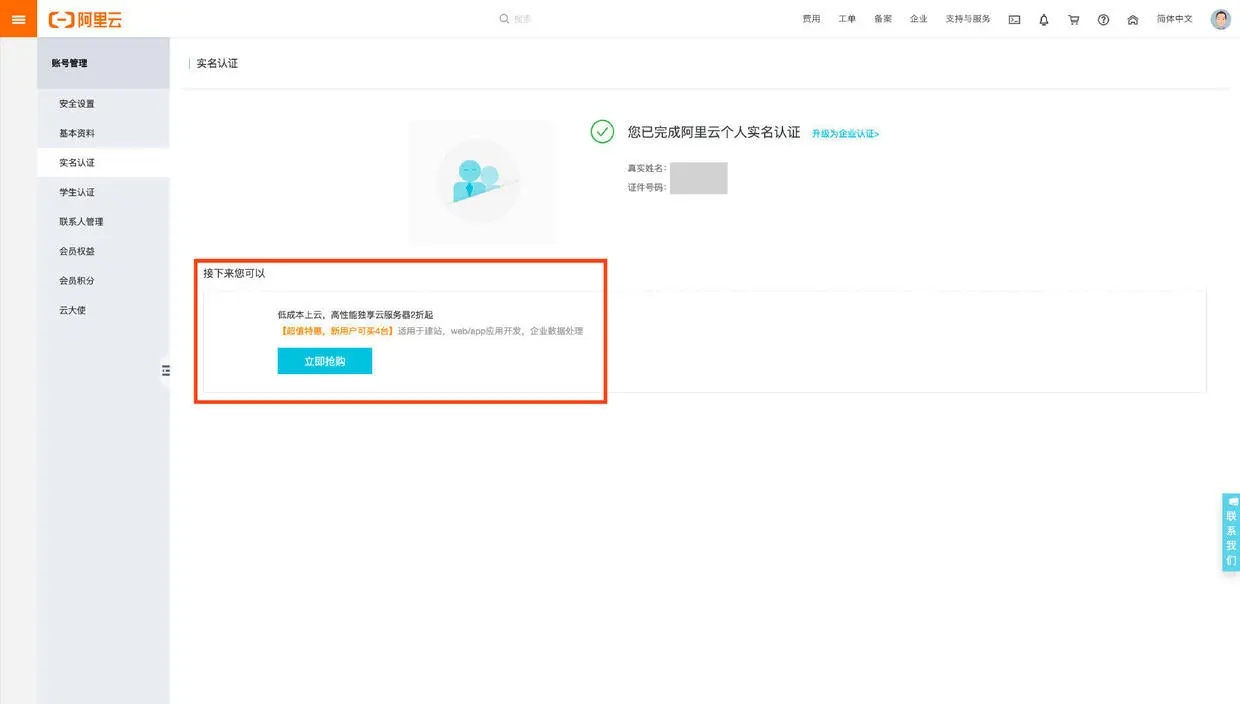The image size is (1240, 704).
Task: Click the Aliyun logo
Action: coord(85,19)
